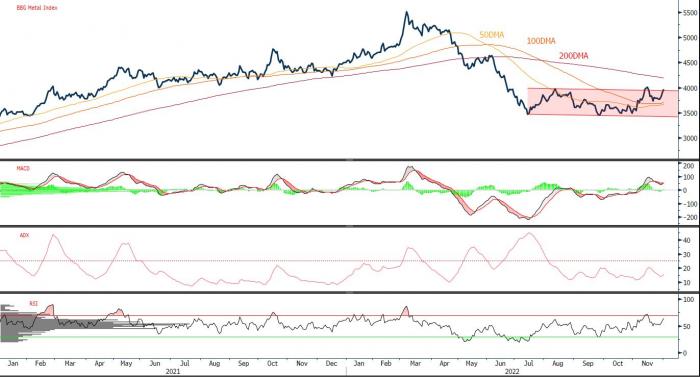Click the 2022 Jan month label
The width and height of the screenshot is (700, 377).
click(x=359, y=363)
